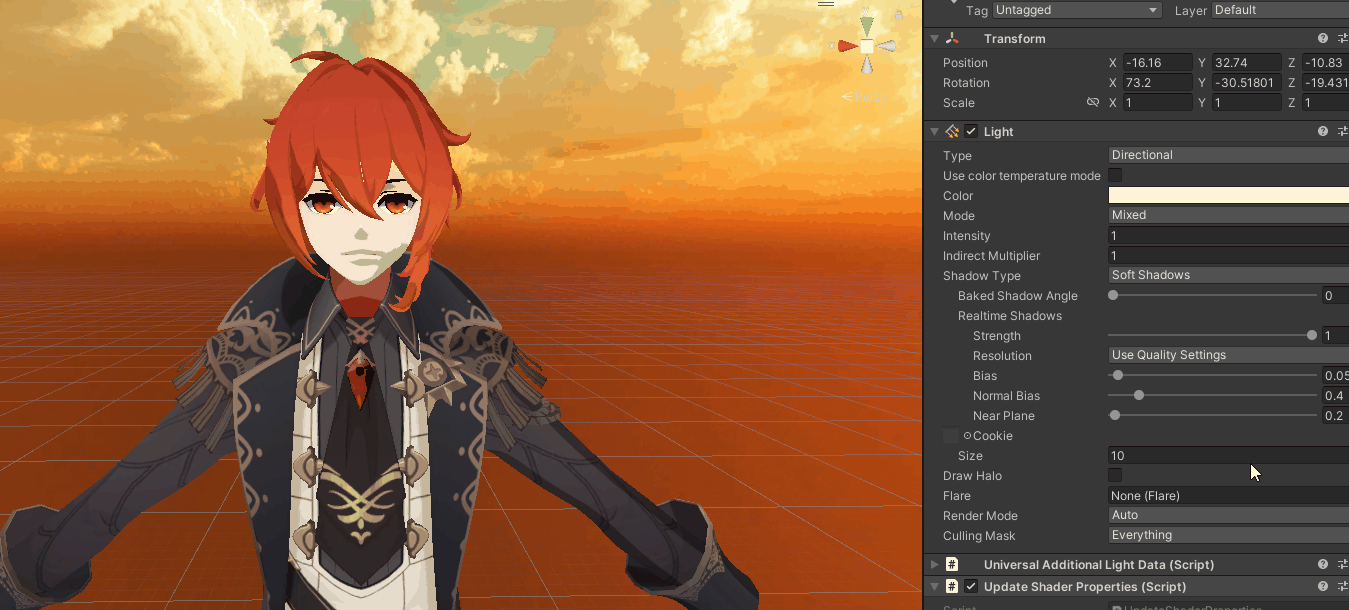Open Shadow Type dropdown showing Soft Shadows
This screenshot has width=1349, height=610.
1228,275
